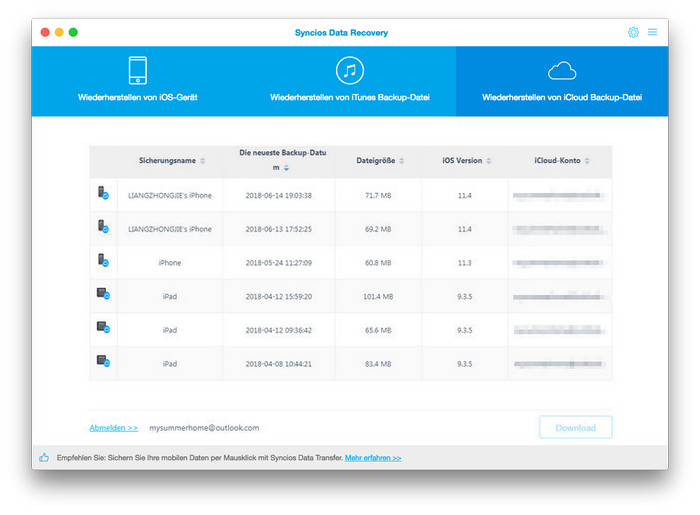Select the account email mysummerhome@outlook.com
This screenshot has height=515, width=700.
coord(204,428)
